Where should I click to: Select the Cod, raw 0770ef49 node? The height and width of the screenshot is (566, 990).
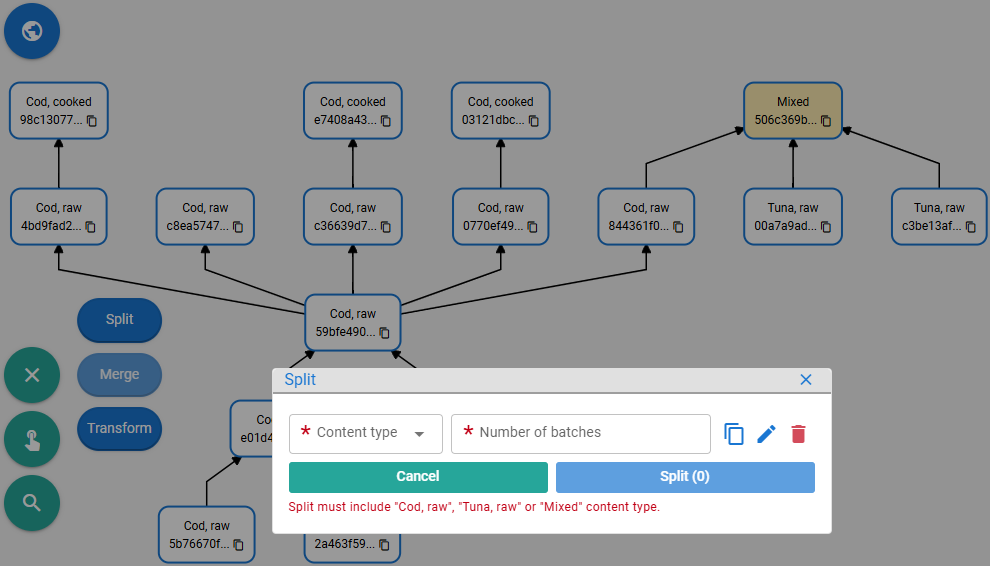[501, 217]
